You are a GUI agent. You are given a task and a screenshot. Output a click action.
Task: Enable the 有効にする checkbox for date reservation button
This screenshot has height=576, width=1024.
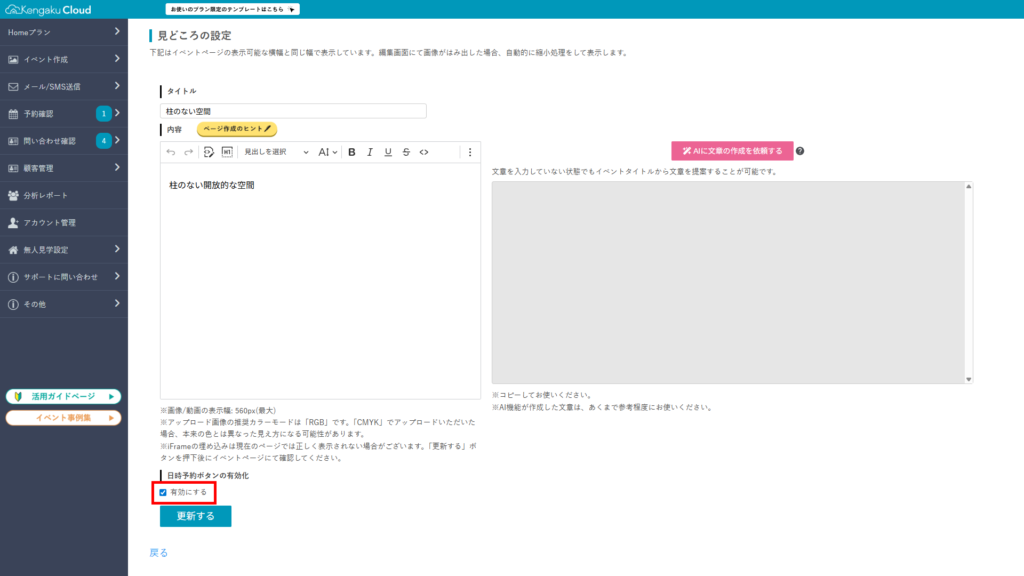coord(165,491)
